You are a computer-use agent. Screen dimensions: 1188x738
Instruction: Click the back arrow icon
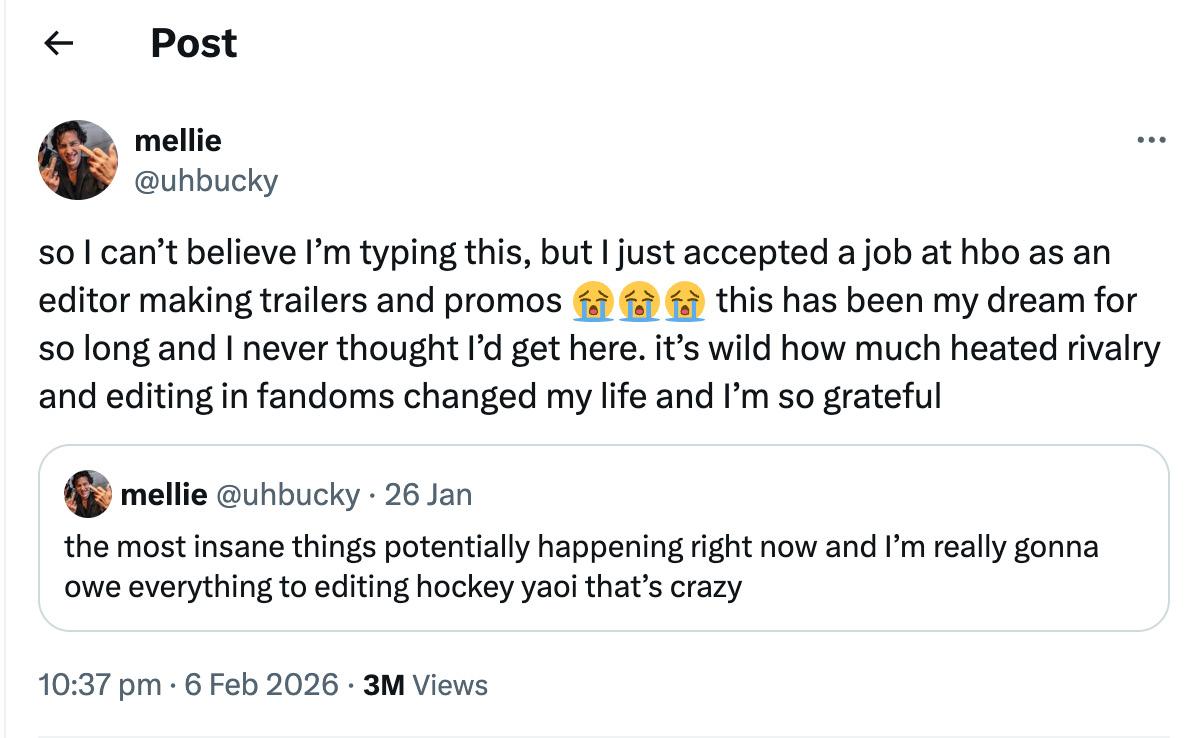coord(59,43)
